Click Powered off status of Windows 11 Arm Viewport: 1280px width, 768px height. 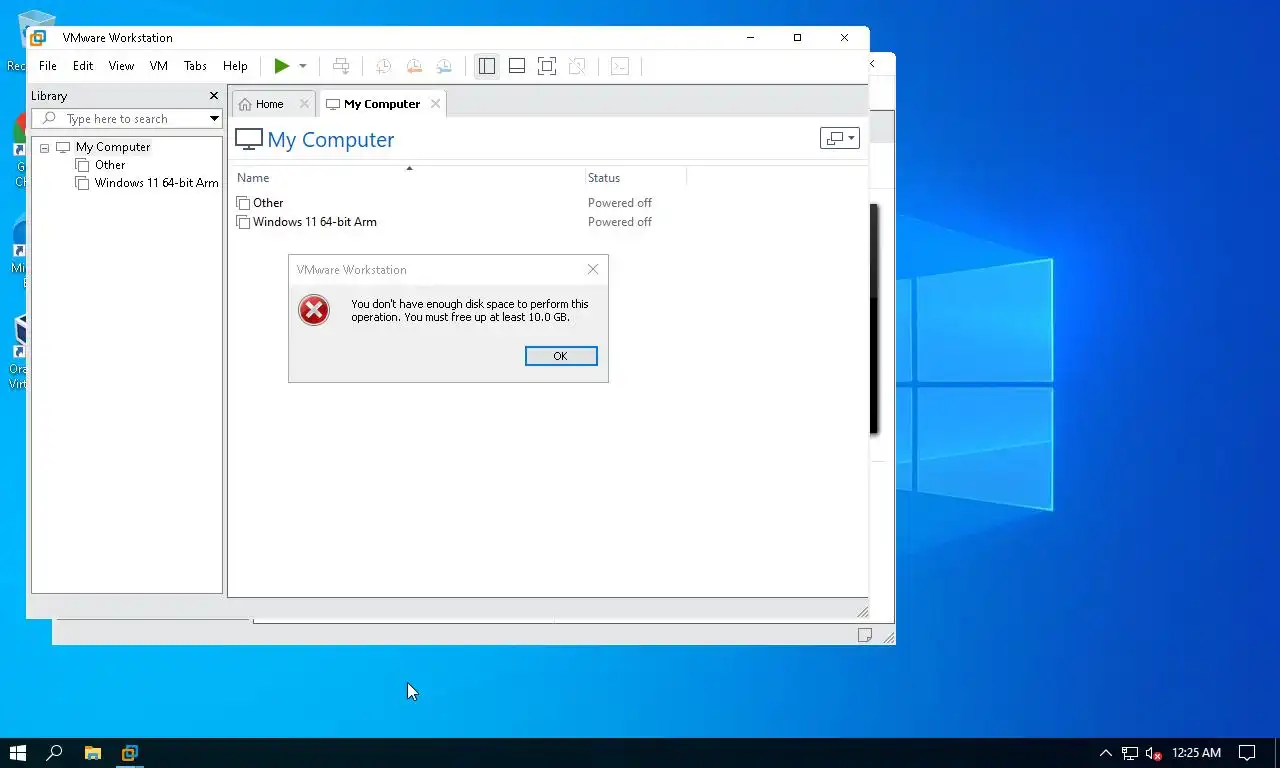(620, 222)
